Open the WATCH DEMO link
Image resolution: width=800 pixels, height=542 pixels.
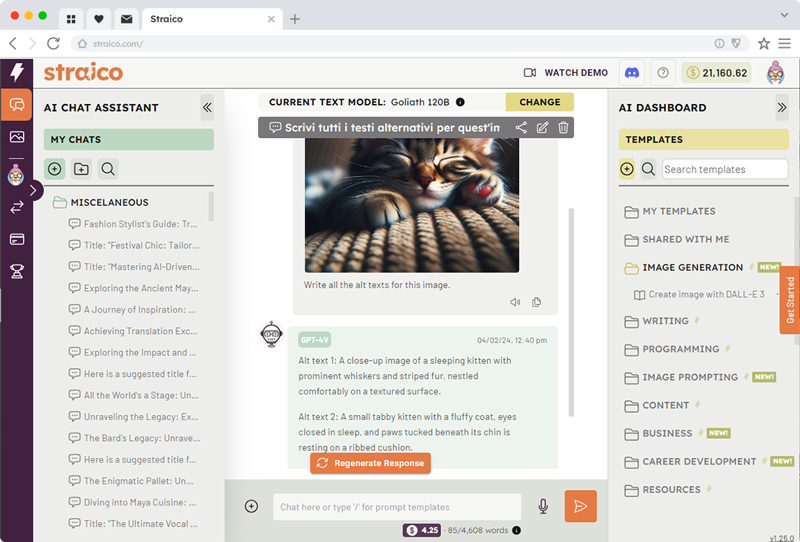pyautogui.click(x=566, y=73)
